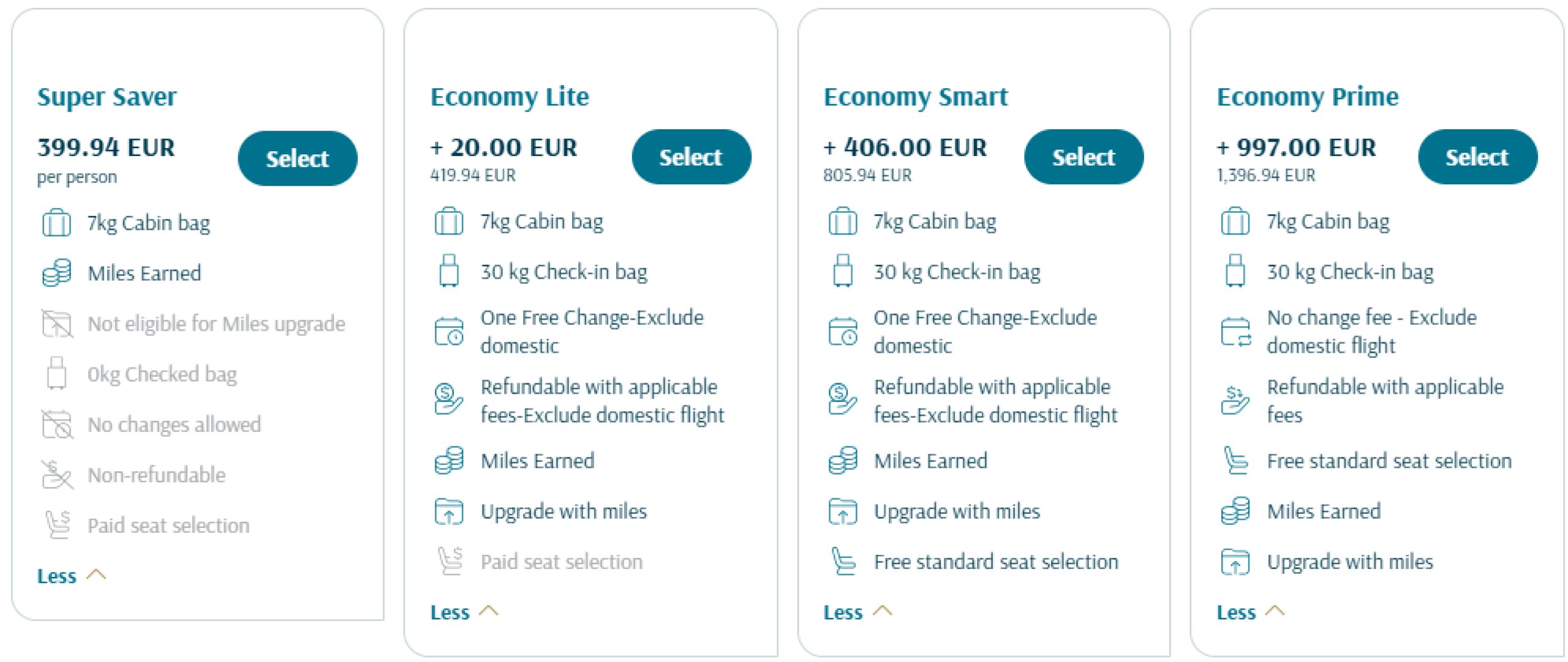Click the Super Saver cabin bag icon
Image resolution: width=1568 pixels, height=662 pixels.
[56, 223]
